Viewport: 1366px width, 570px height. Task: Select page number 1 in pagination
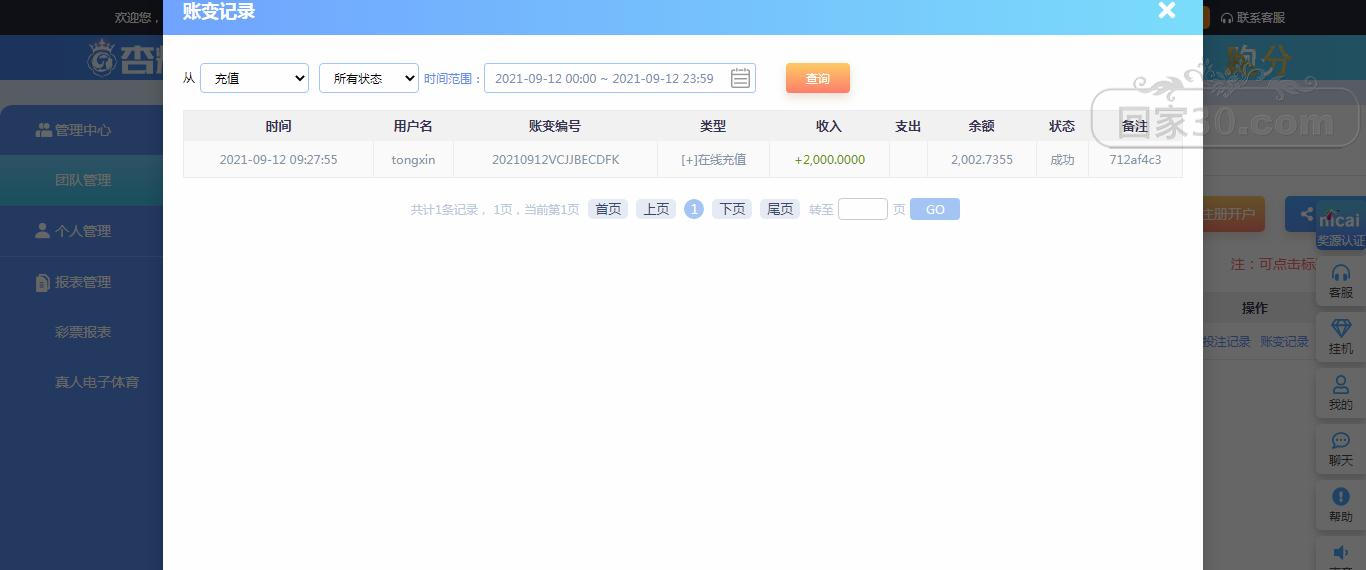pos(694,209)
